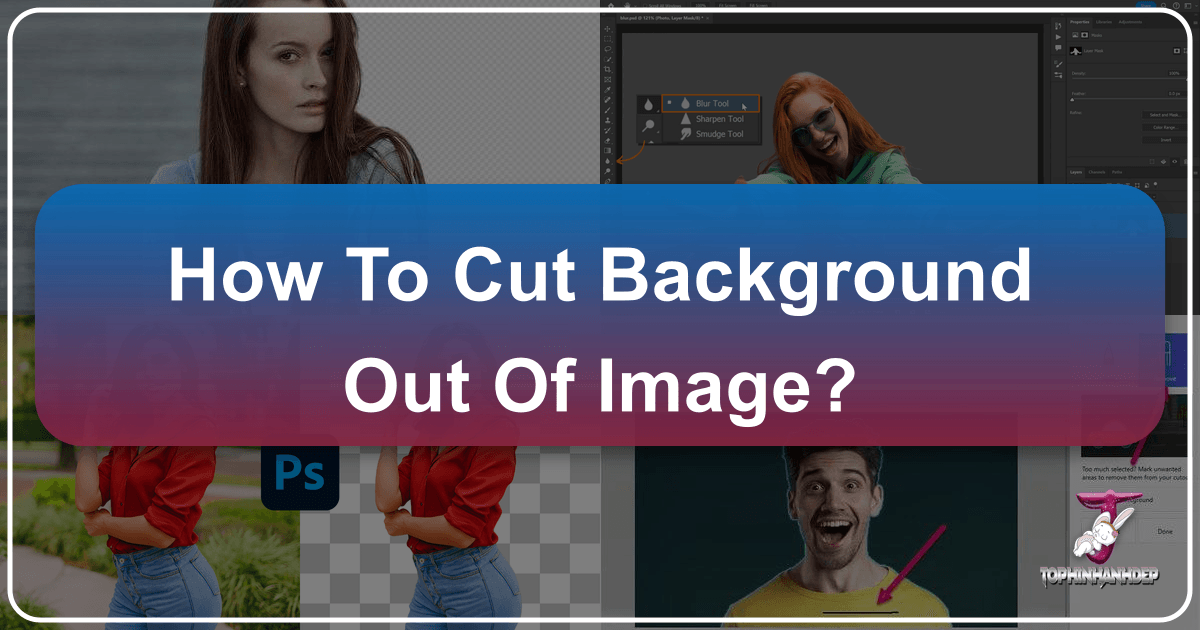Invert the current layer mask
The height and width of the screenshot is (630, 1200).
click(x=1165, y=139)
